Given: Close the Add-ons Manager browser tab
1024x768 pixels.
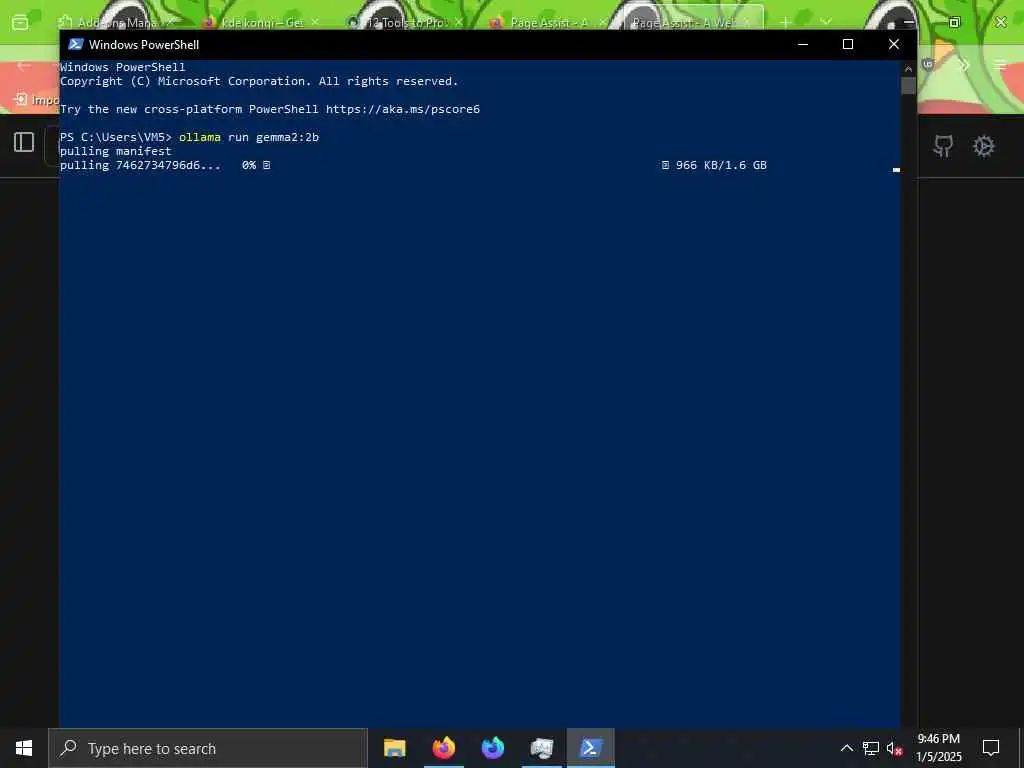Looking at the screenshot, I should (170, 22).
